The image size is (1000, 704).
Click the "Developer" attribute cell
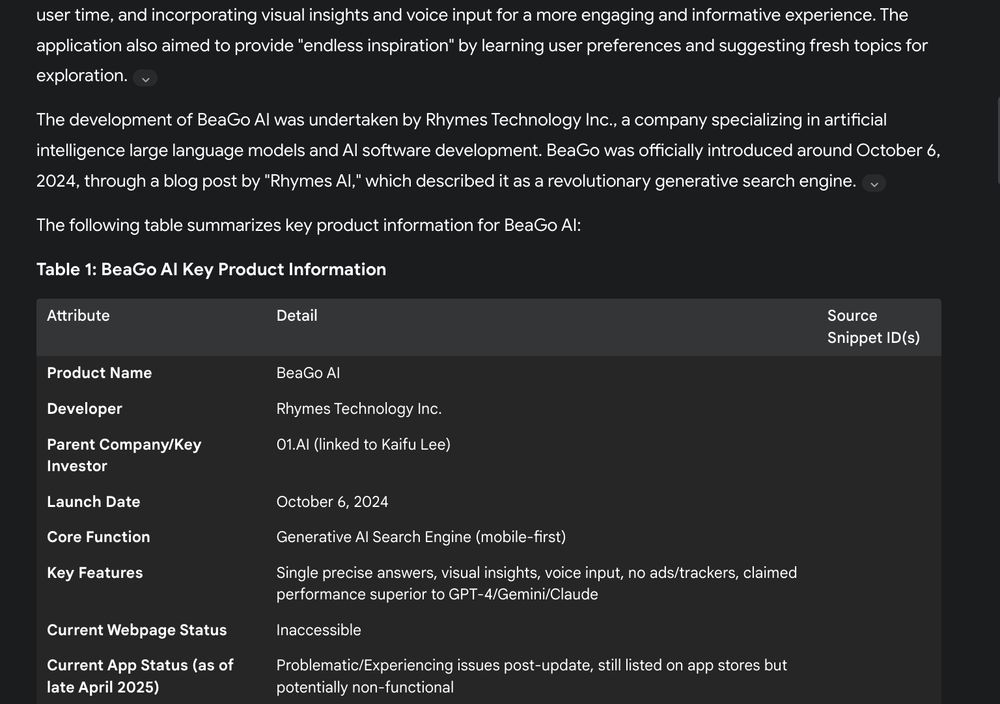click(84, 409)
